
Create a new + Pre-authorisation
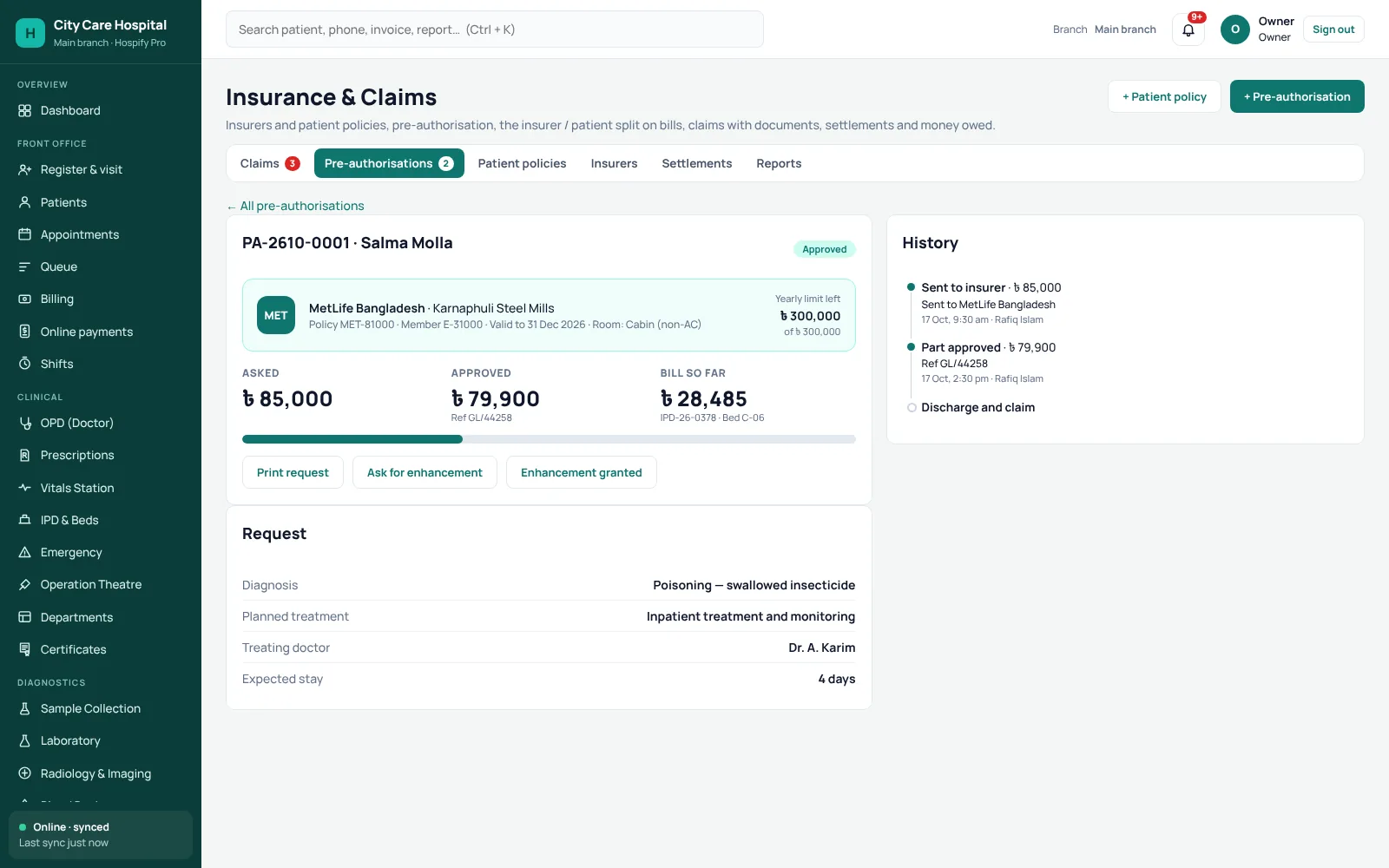click(x=1297, y=96)
